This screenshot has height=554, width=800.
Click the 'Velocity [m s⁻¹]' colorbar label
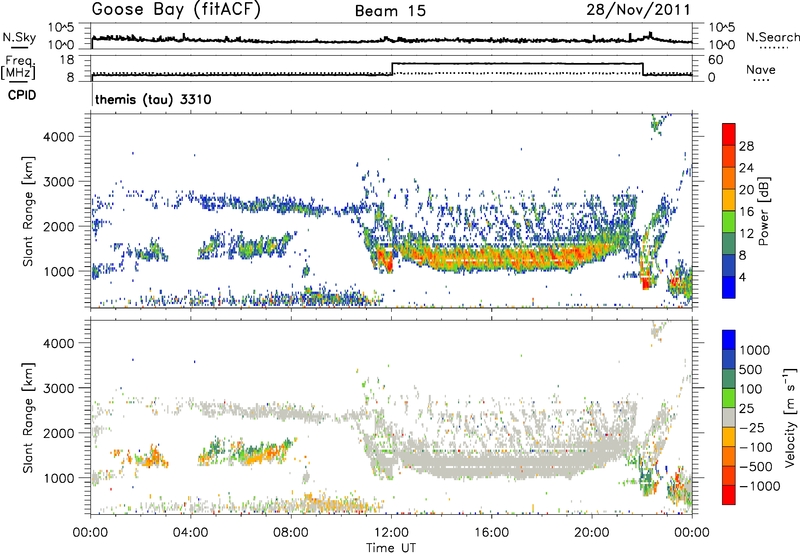pos(790,417)
